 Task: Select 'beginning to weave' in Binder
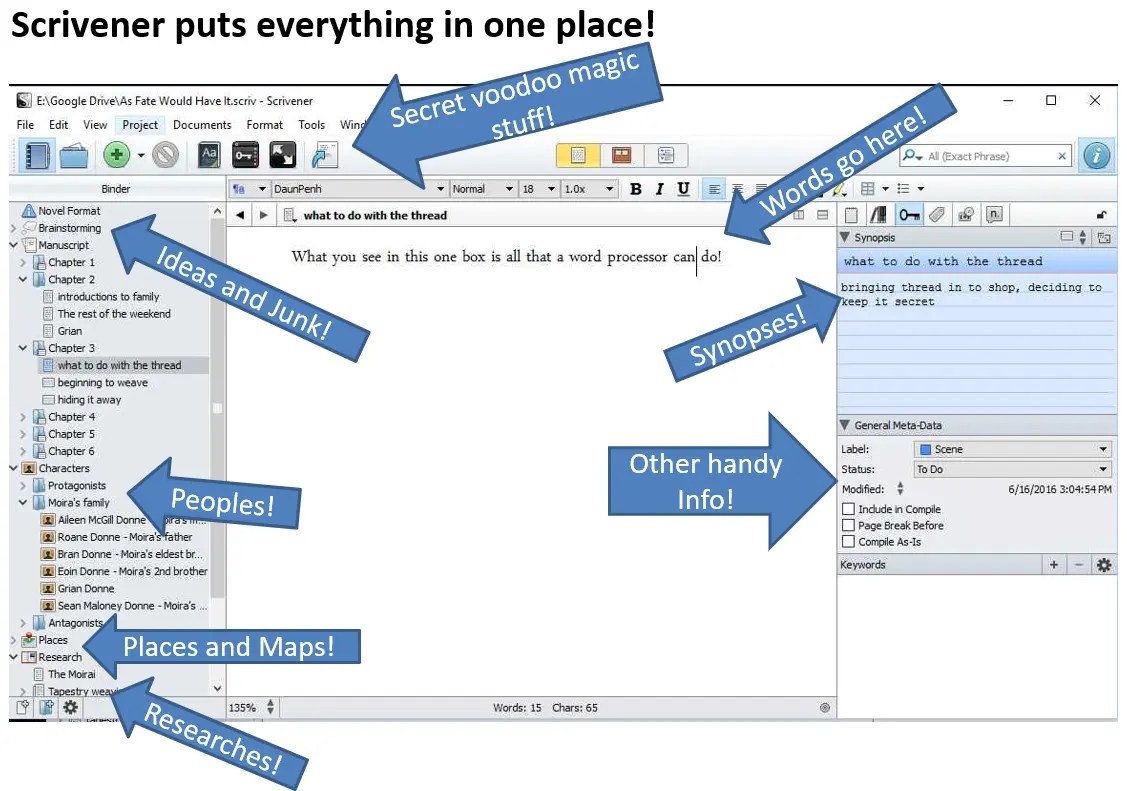click(x=103, y=383)
